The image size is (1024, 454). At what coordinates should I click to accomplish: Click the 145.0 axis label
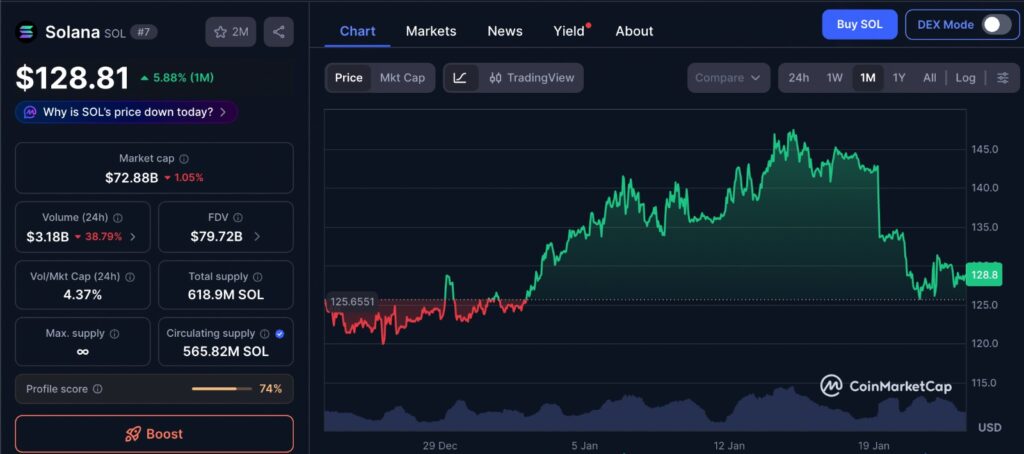pos(985,149)
